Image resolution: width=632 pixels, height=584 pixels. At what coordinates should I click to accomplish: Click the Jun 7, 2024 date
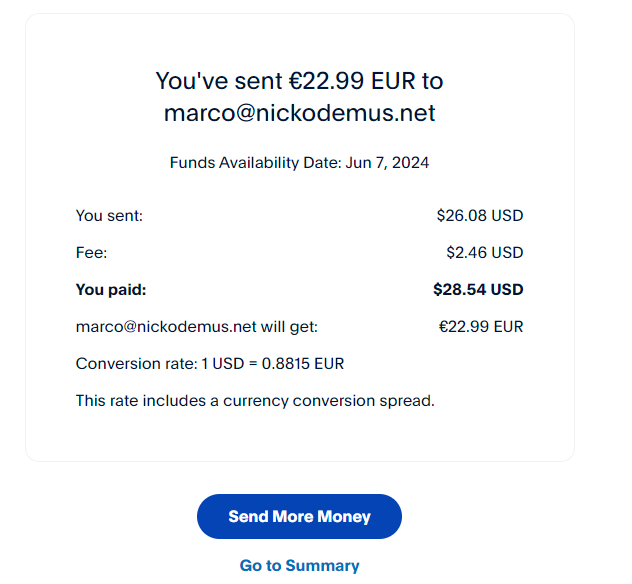[386, 163]
